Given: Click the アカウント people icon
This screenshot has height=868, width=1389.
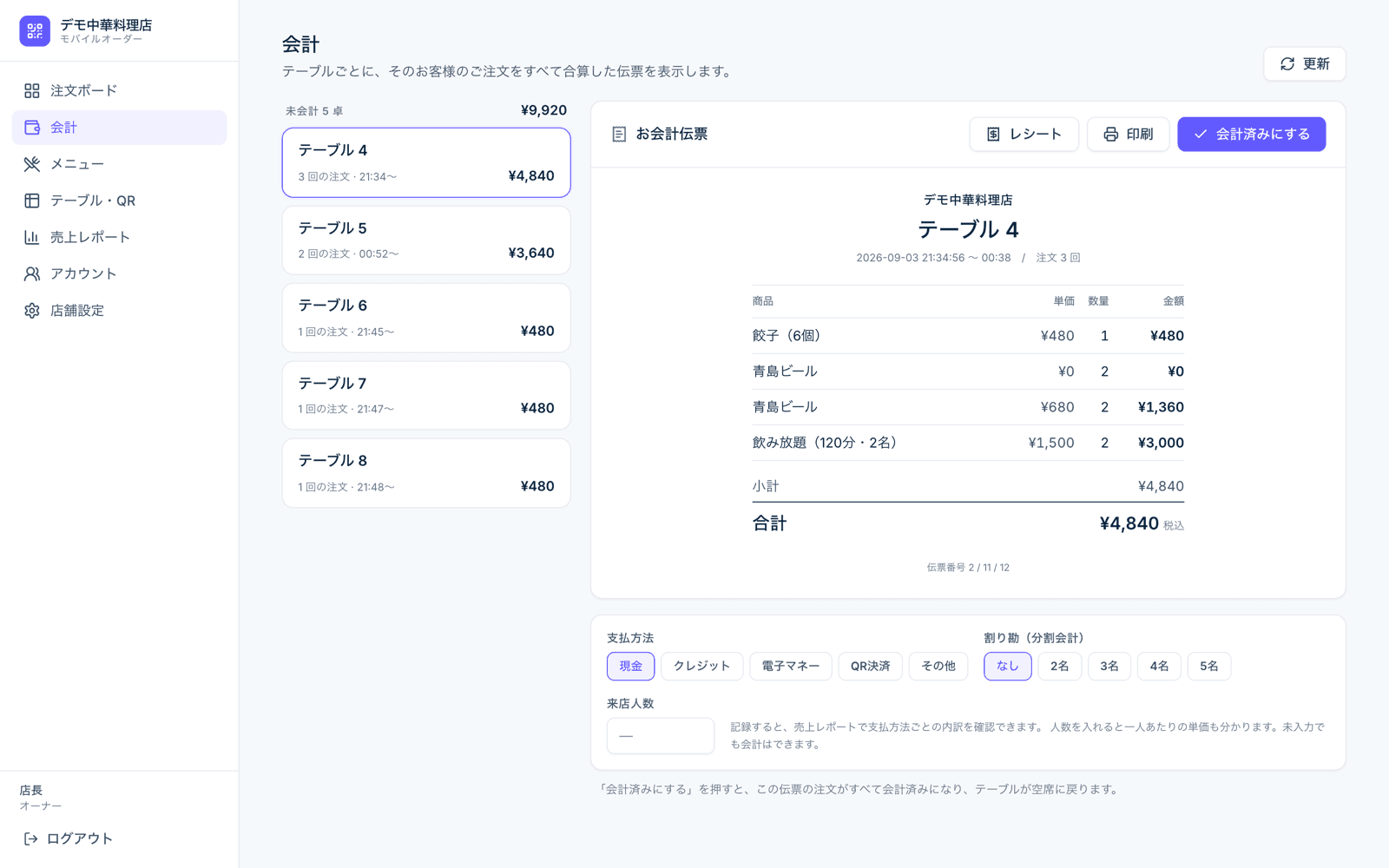Looking at the screenshot, I should click(x=32, y=273).
